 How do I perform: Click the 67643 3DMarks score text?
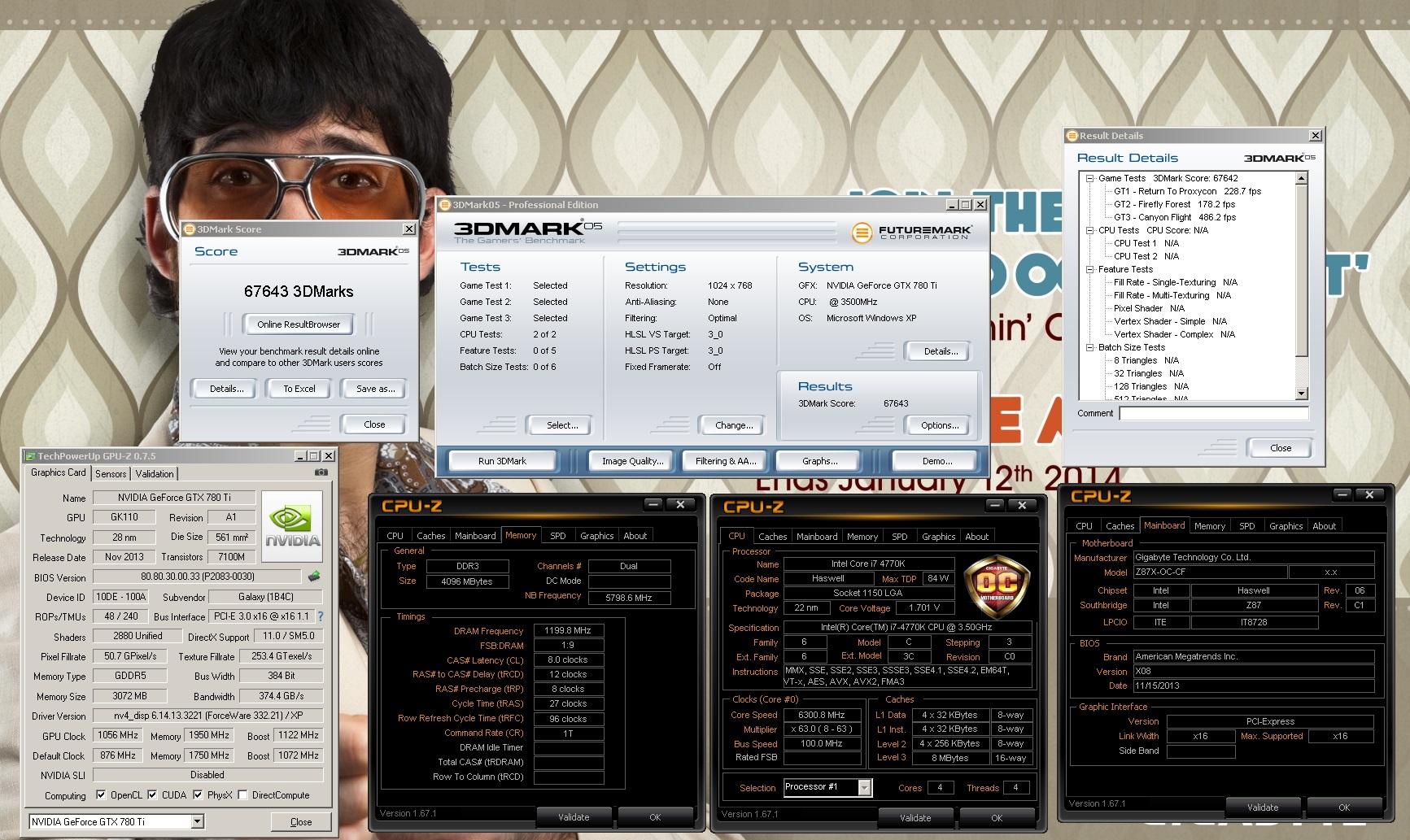pos(299,291)
